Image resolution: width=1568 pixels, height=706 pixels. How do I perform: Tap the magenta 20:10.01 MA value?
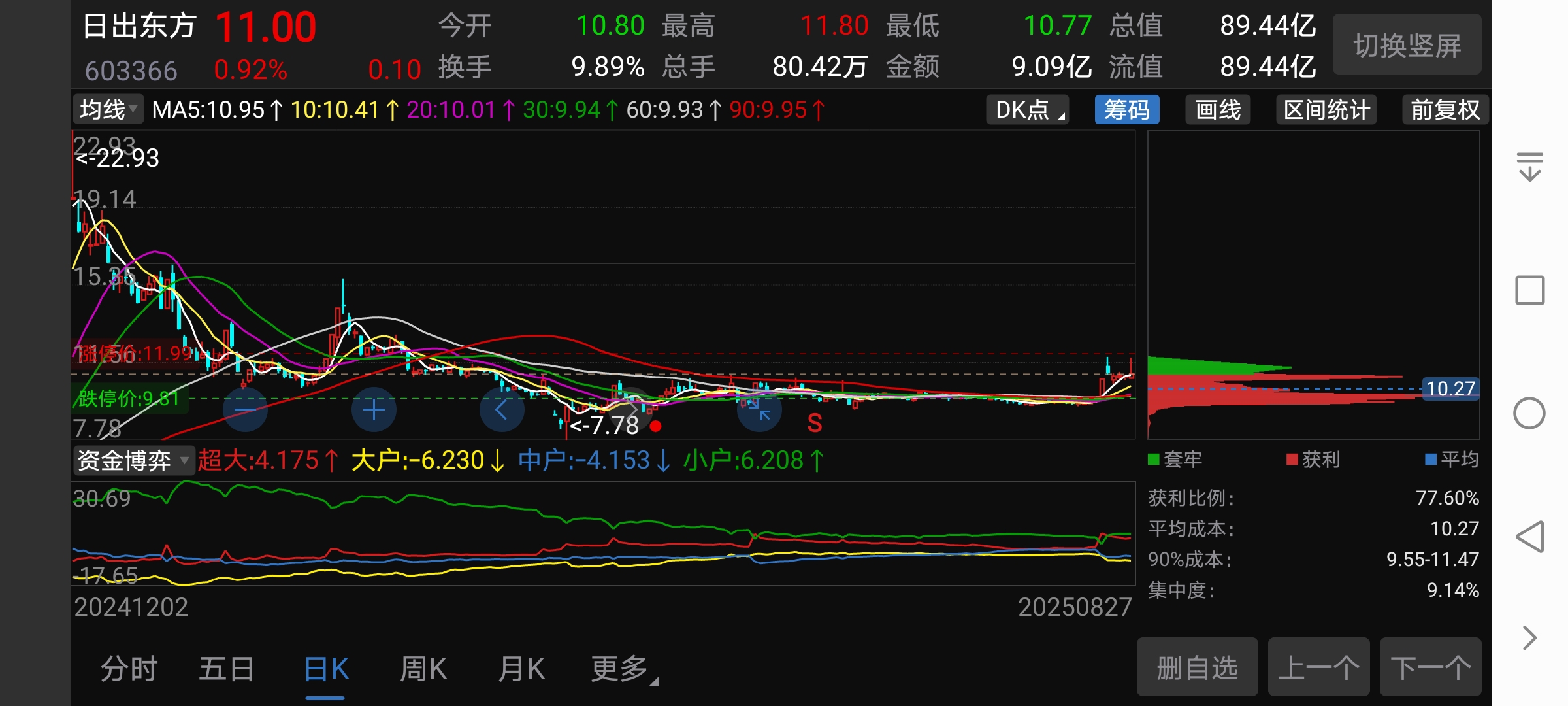[x=461, y=110]
